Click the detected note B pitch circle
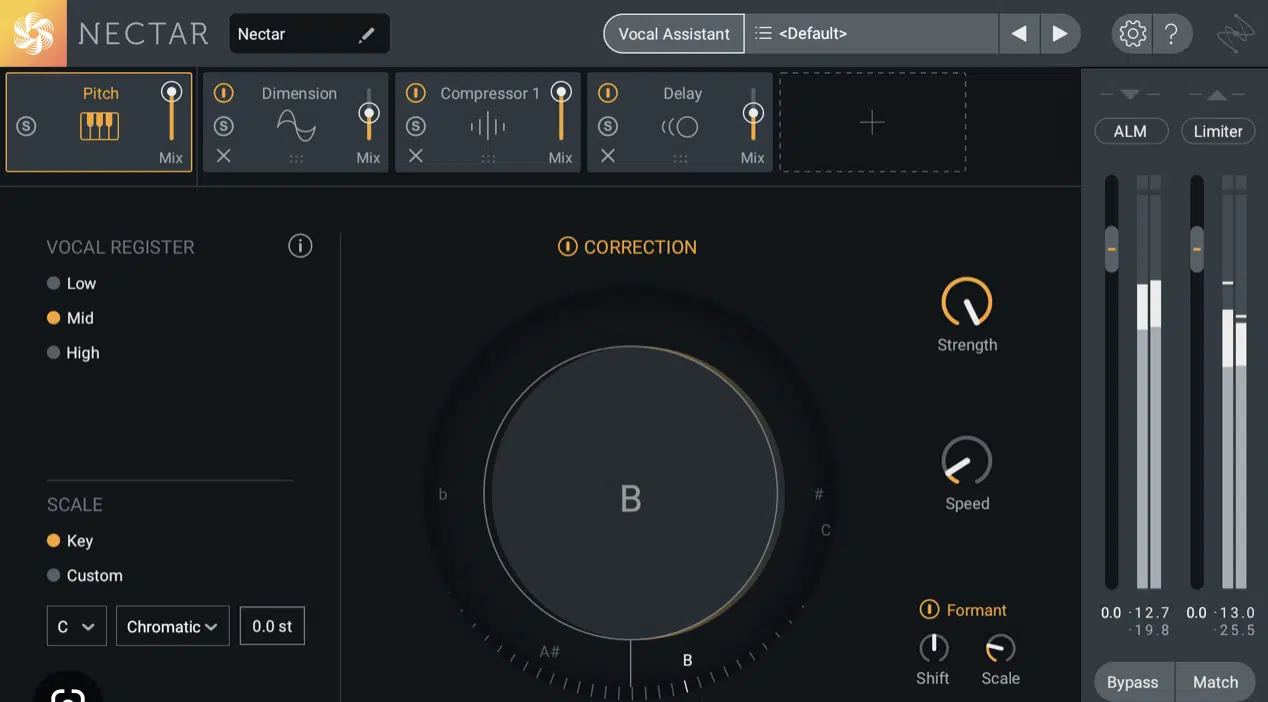Viewport: 1268px width, 702px height. (630, 494)
